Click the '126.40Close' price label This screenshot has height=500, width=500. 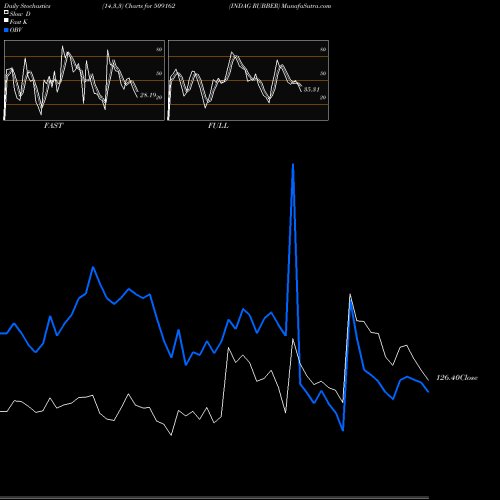[x=457, y=378]
